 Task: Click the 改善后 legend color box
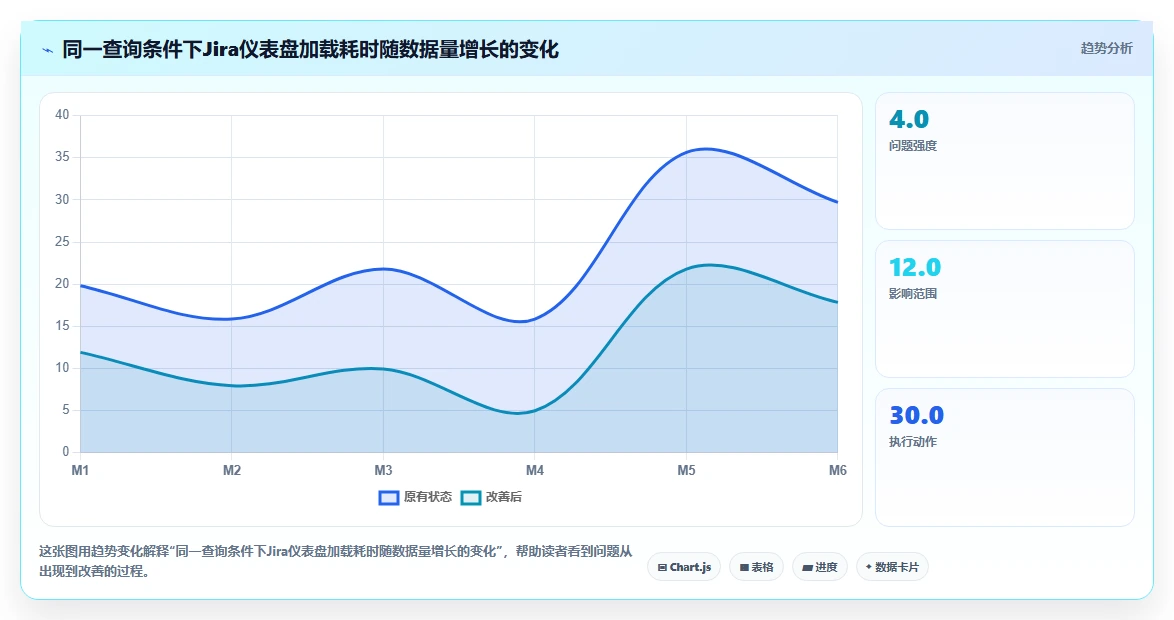470,498
